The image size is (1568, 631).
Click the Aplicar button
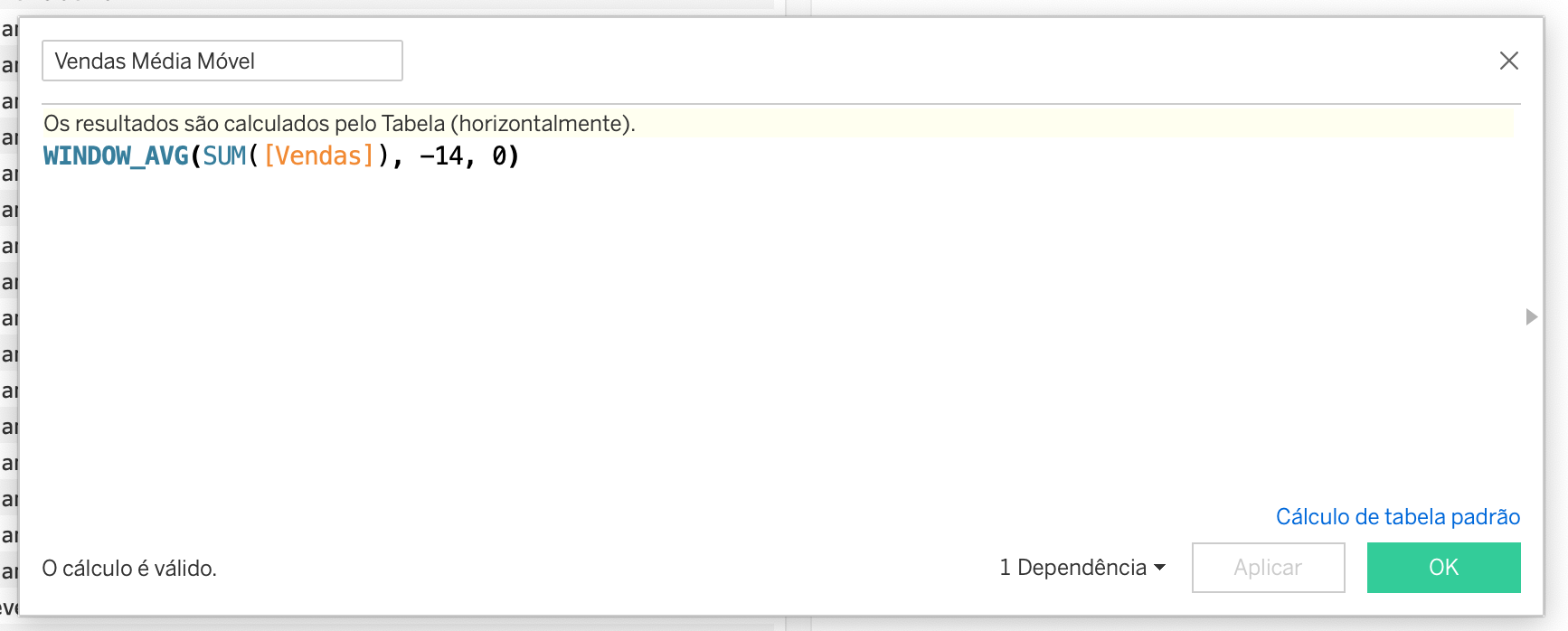click(1267, 568)
